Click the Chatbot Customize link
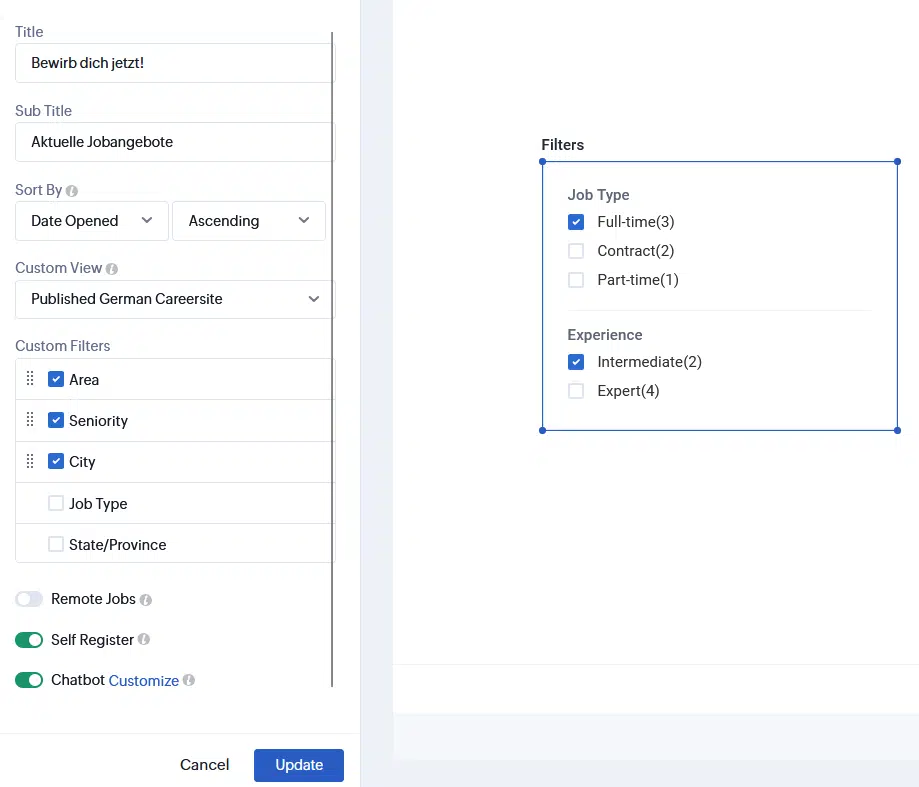 pos(144,681)
